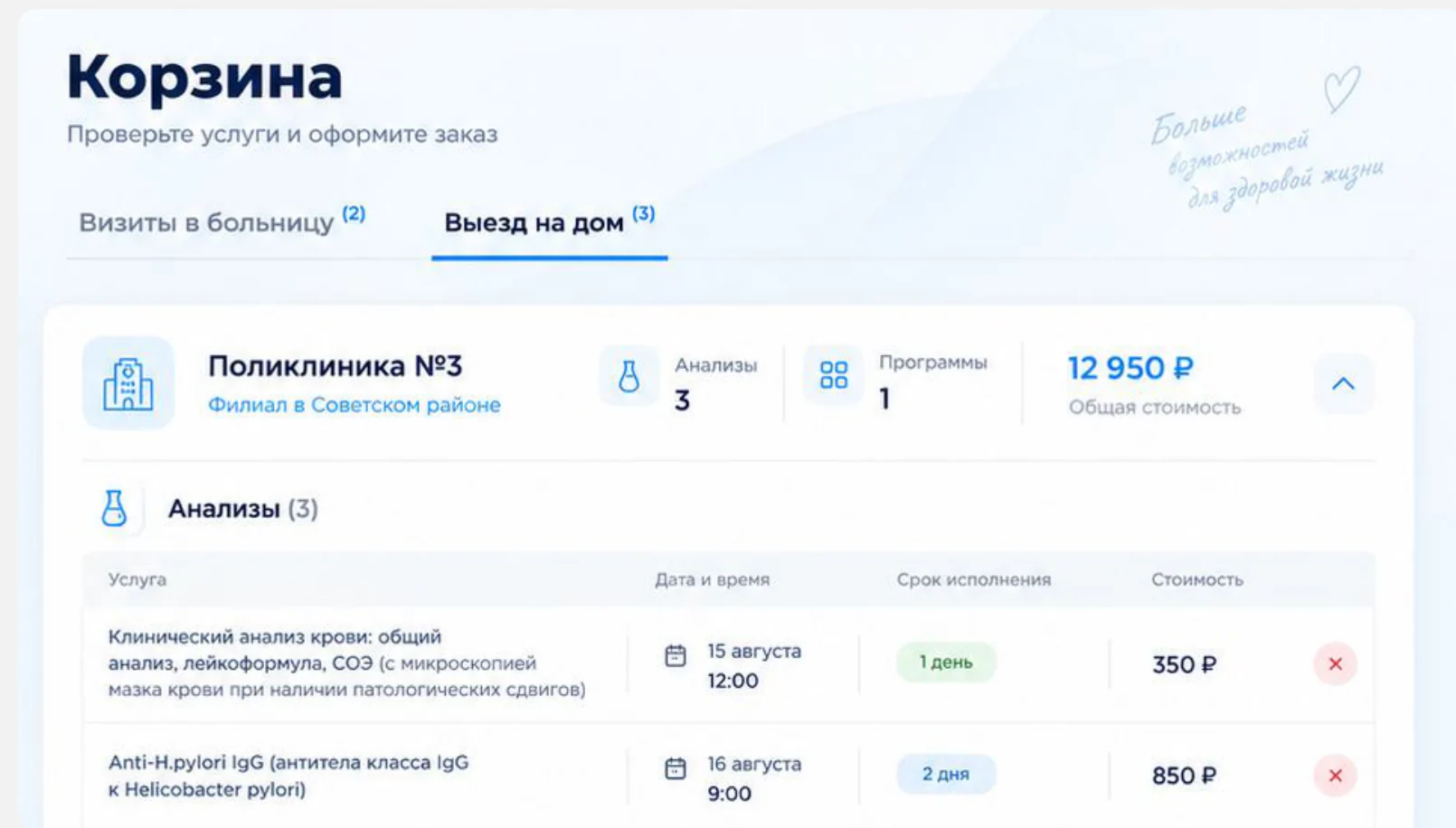This screenshot has height=828, width=1456.
Task: Click the 850 ₽ price
Action: click(x=1184, y=776)
